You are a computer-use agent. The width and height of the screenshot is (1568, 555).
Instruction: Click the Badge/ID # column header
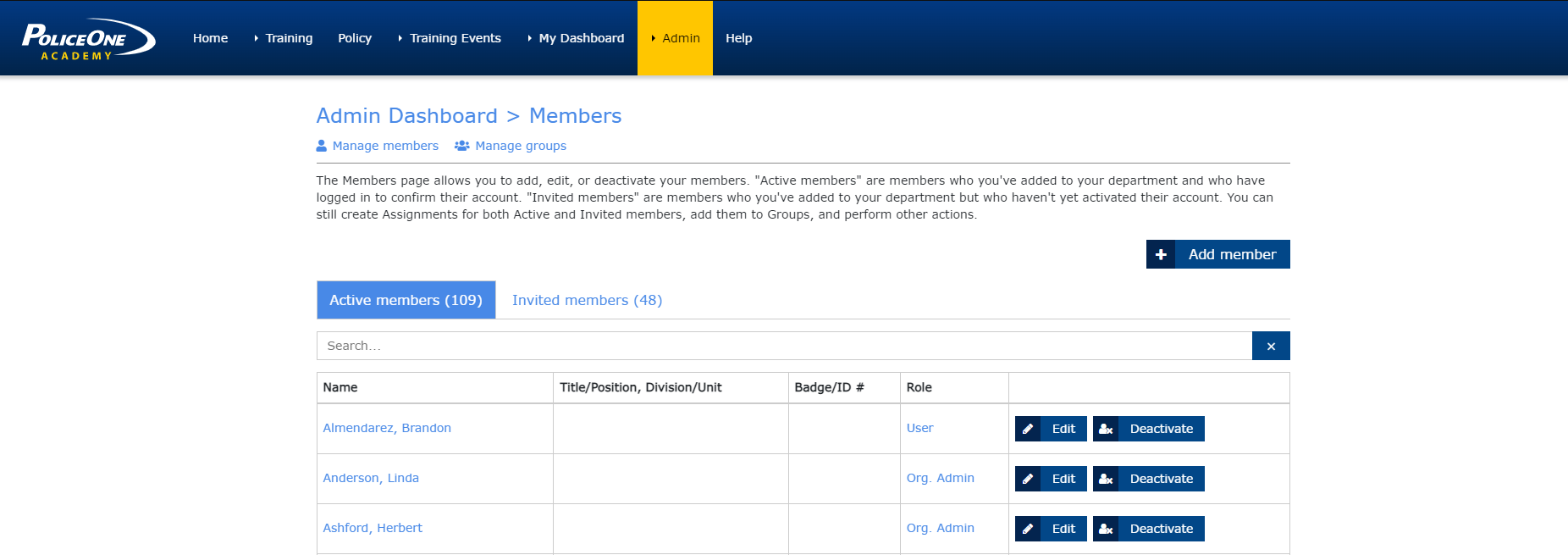coord(829,387)
